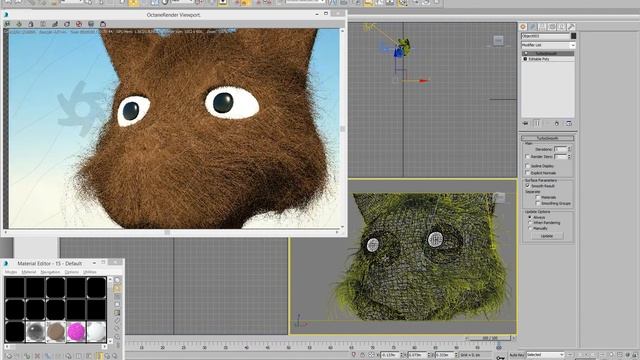Viewport: 640px width, 360px height.
Task: Click the Iterations spinner arrows
Action: (569, 149)
